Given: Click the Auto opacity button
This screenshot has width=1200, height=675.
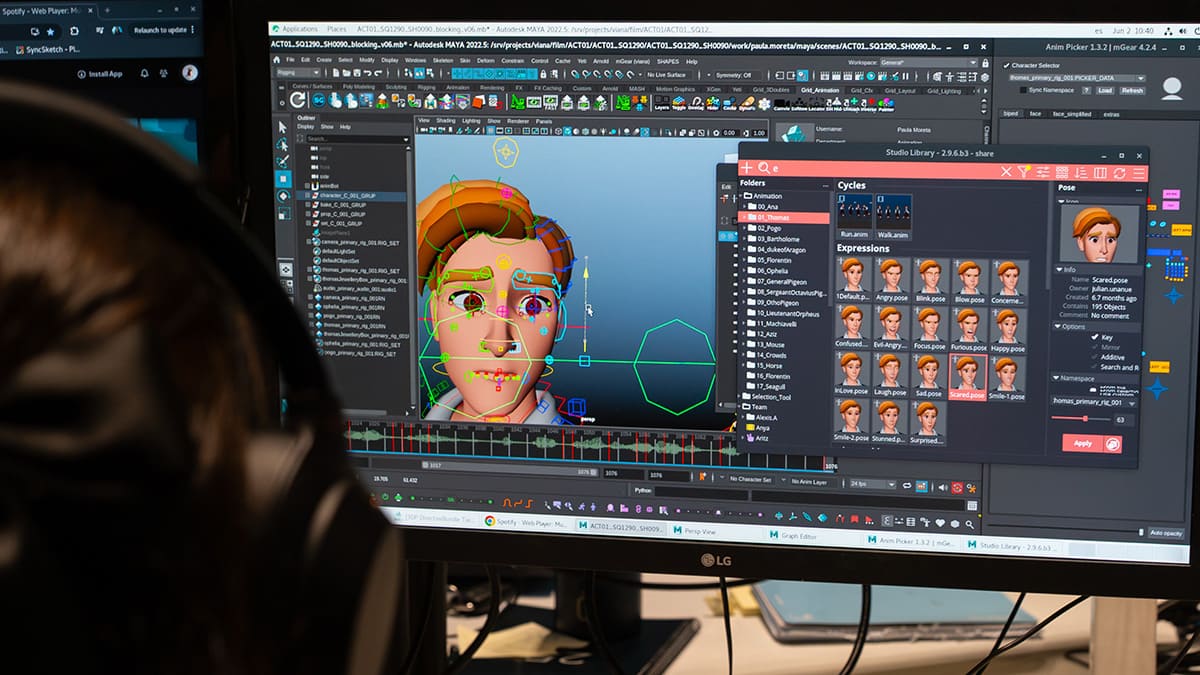Looking at the screenshot, I should click(x=1165, y=533).
